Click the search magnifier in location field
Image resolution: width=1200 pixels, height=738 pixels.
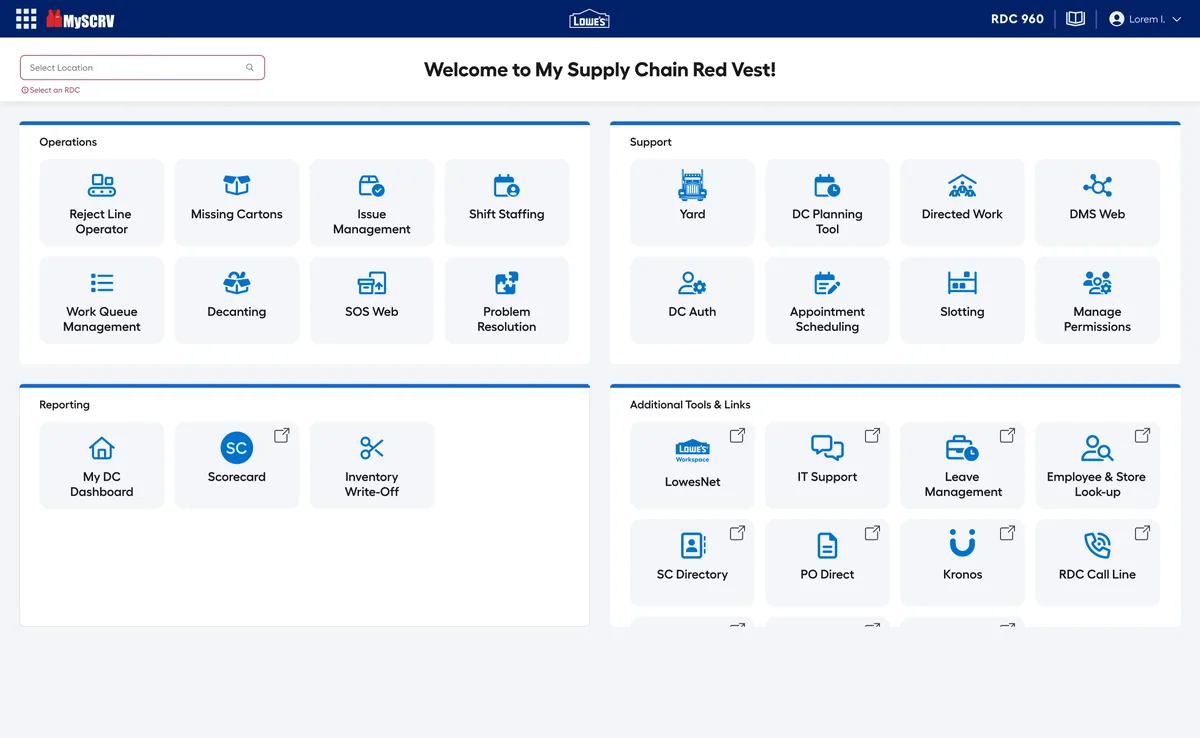[x=250, y=68]
